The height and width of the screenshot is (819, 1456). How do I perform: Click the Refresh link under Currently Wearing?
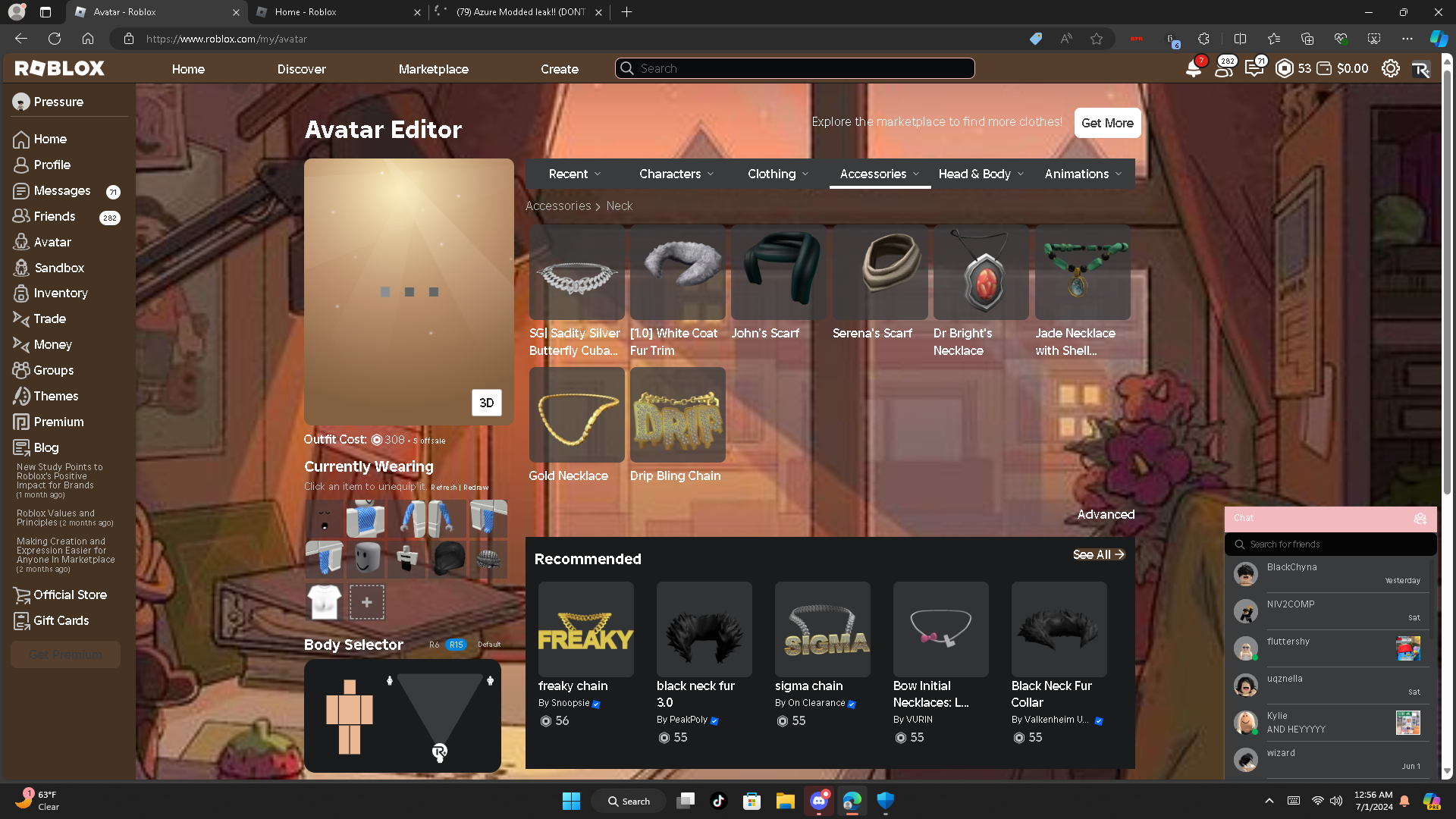click(444, 488)
